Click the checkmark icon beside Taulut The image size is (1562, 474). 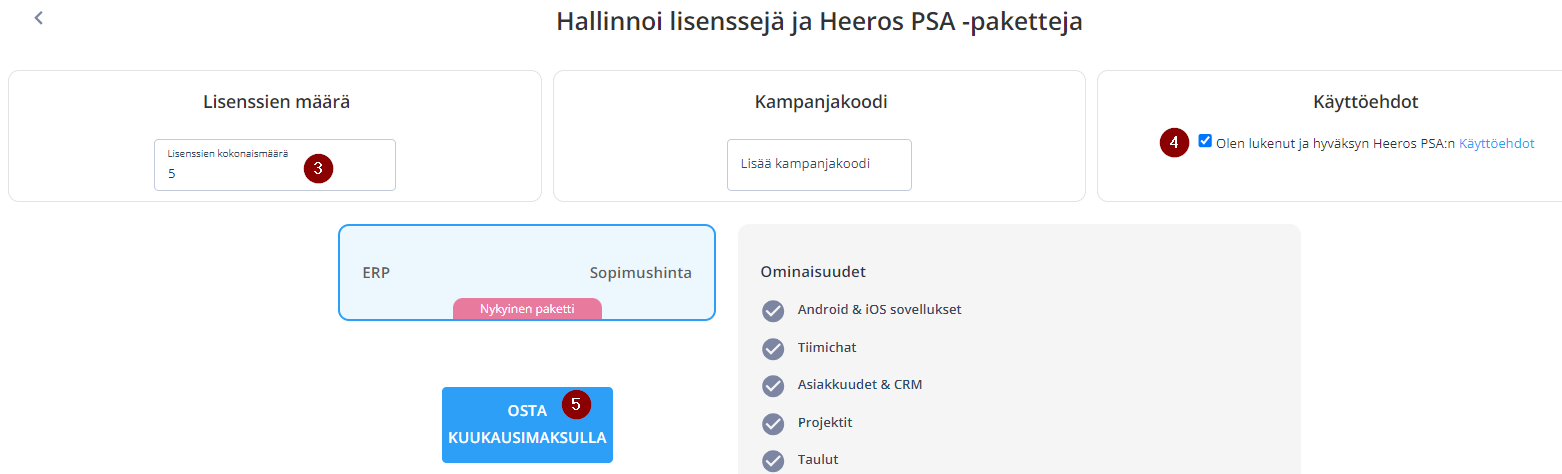[773, 460]
